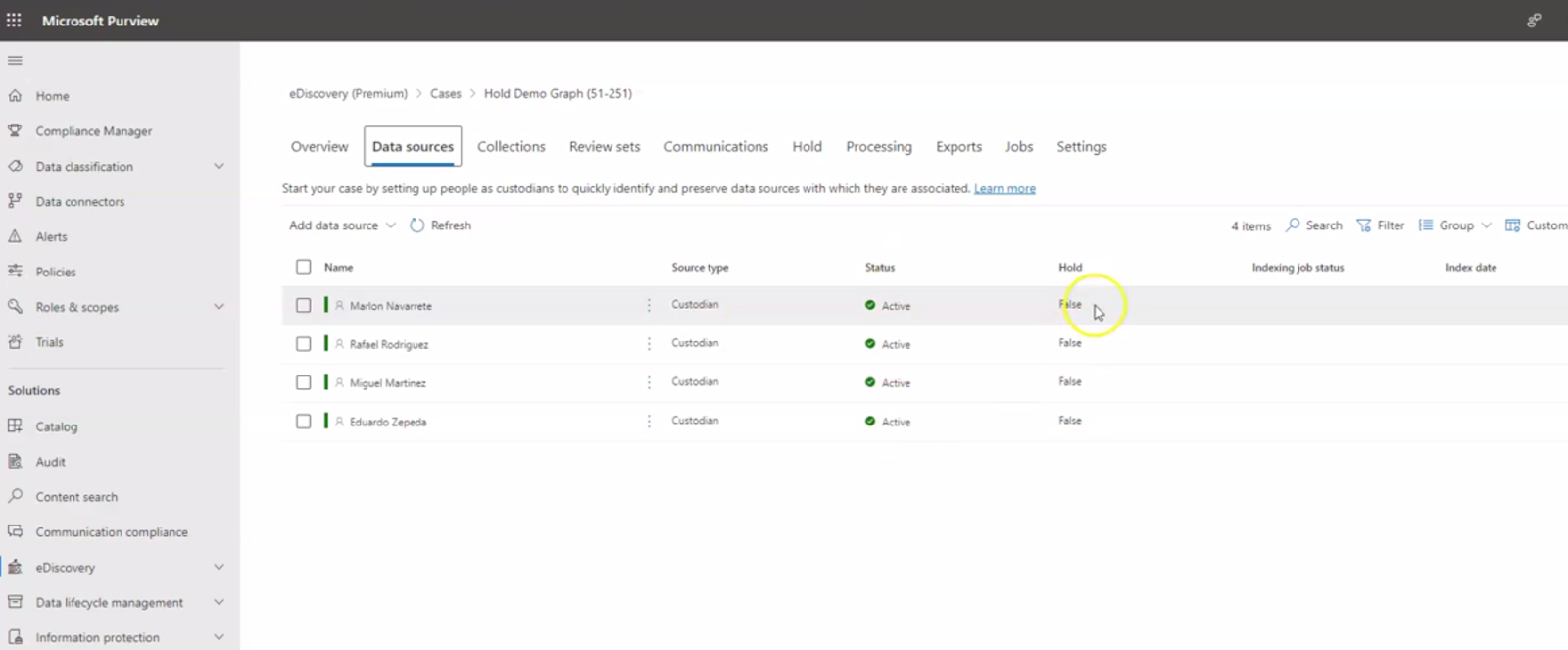Collapse the navigation hamburger menu
The width and height of the screenshot is (1568, 650).
click(15, 61)
